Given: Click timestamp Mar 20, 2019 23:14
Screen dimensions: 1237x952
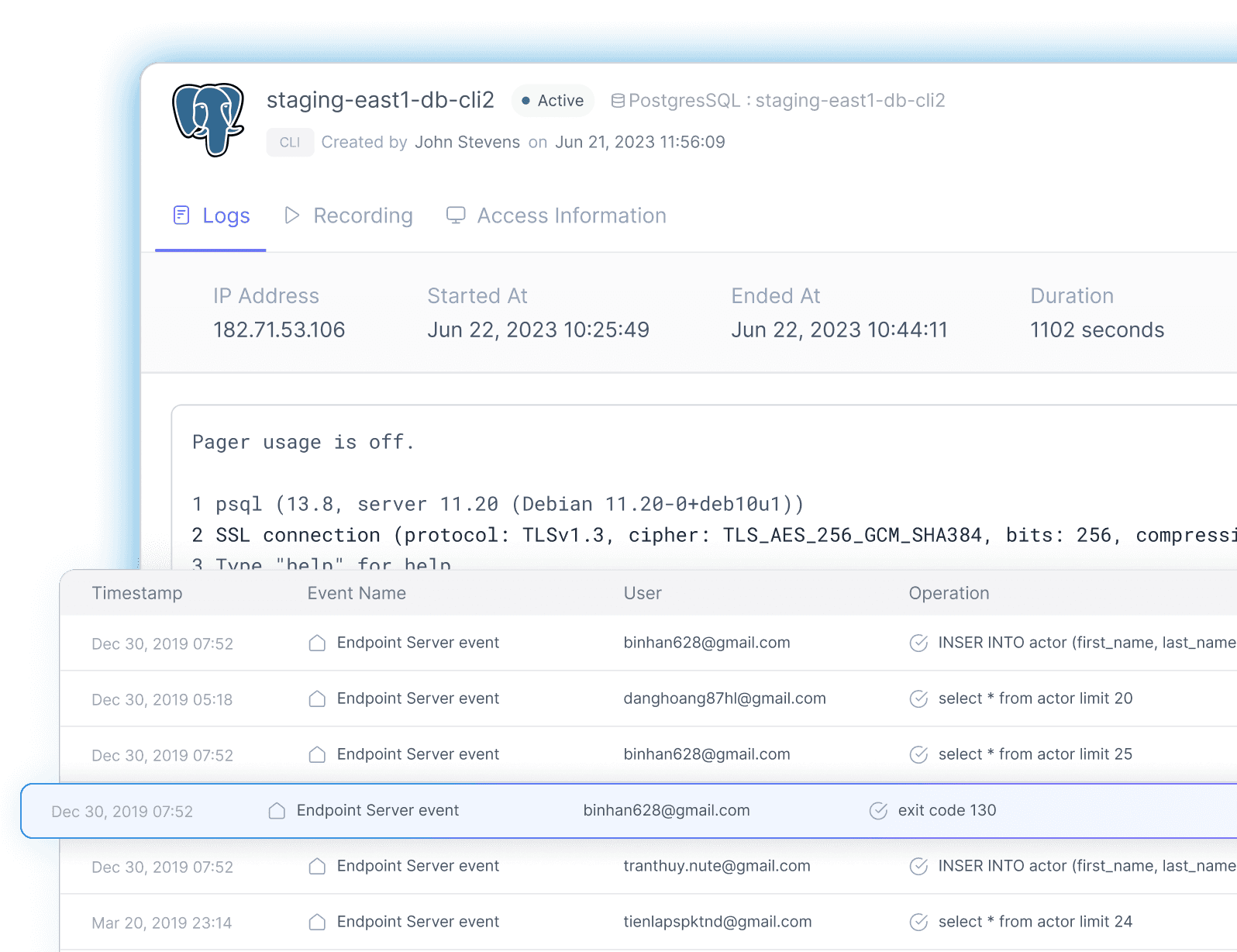Looking at the screenshot, I should pos(162,923).
